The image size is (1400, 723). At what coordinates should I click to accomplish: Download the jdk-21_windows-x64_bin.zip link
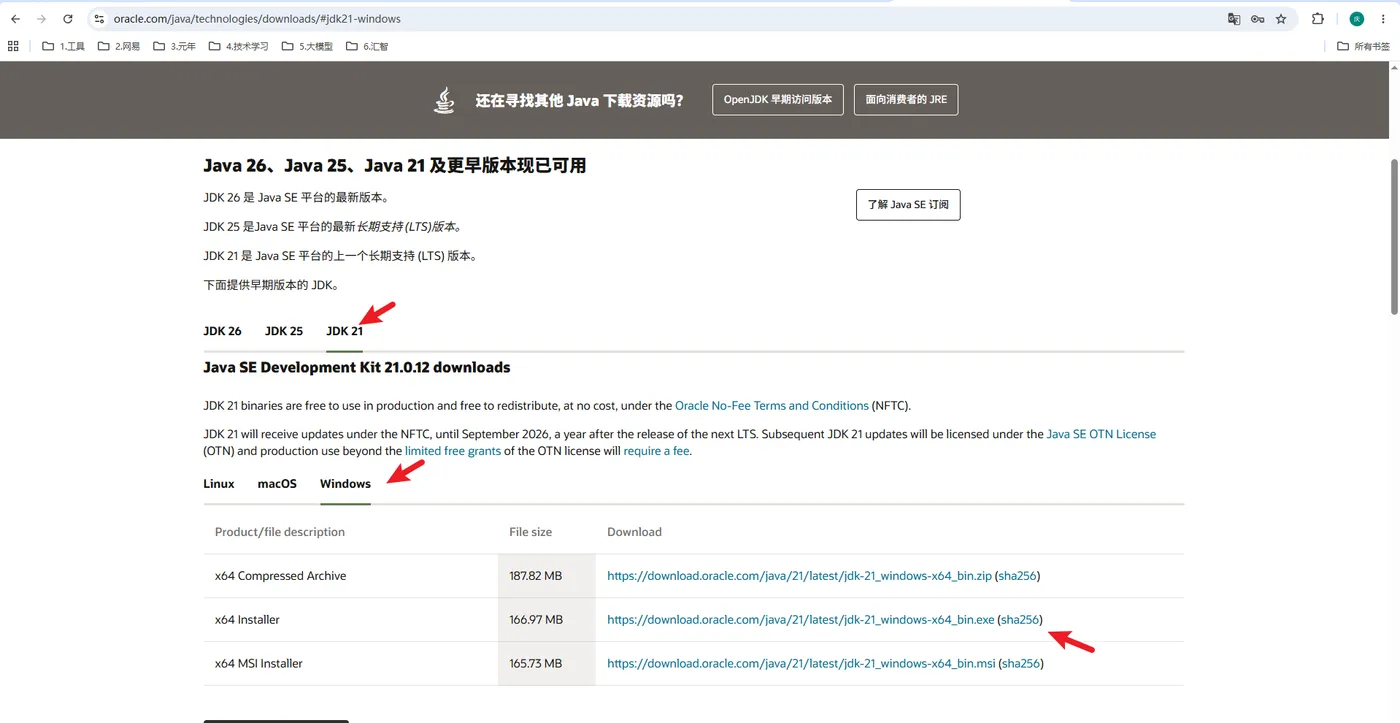[x=799, y=576]
